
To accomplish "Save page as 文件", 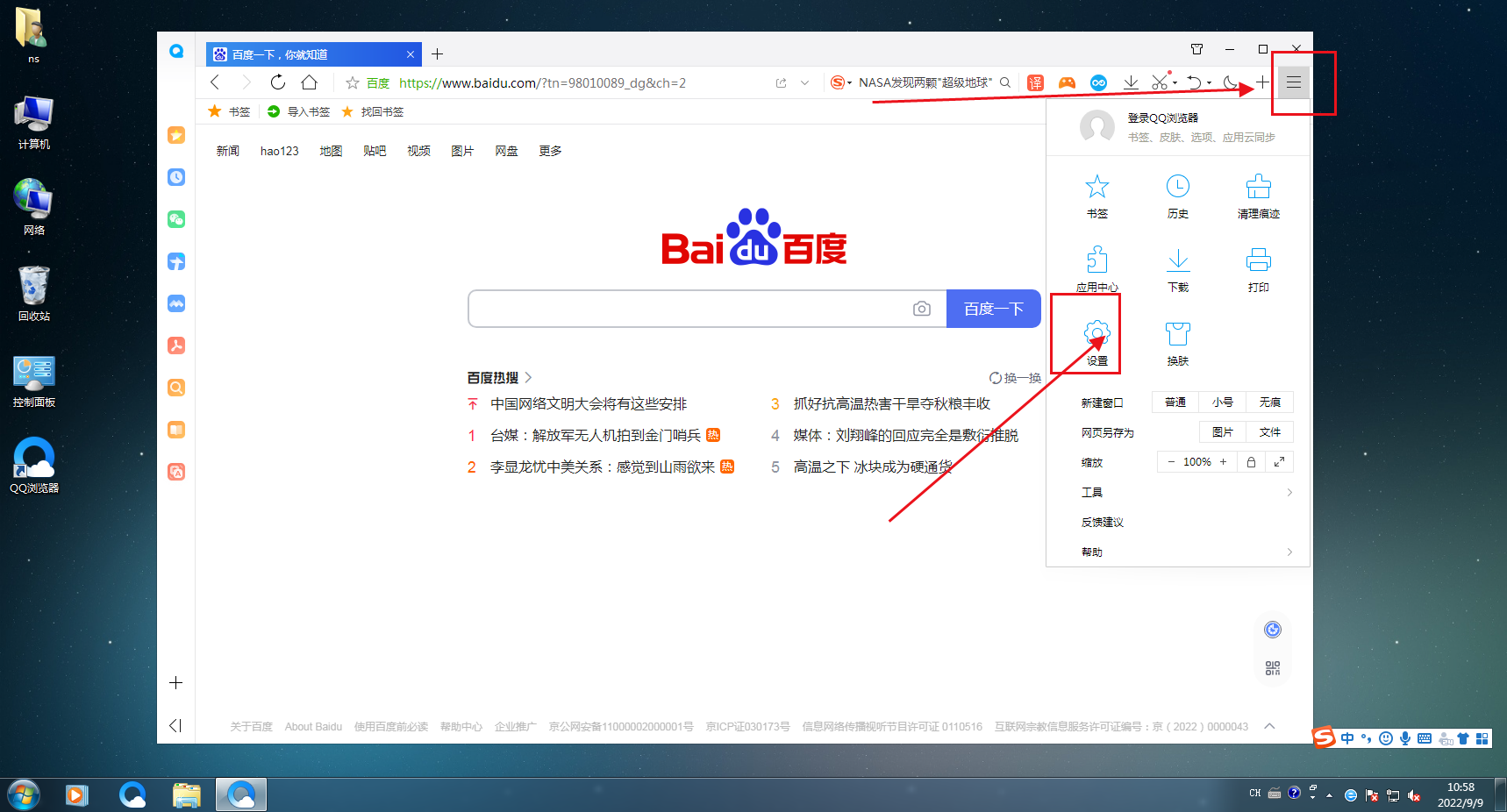I will click(1270, 432).
